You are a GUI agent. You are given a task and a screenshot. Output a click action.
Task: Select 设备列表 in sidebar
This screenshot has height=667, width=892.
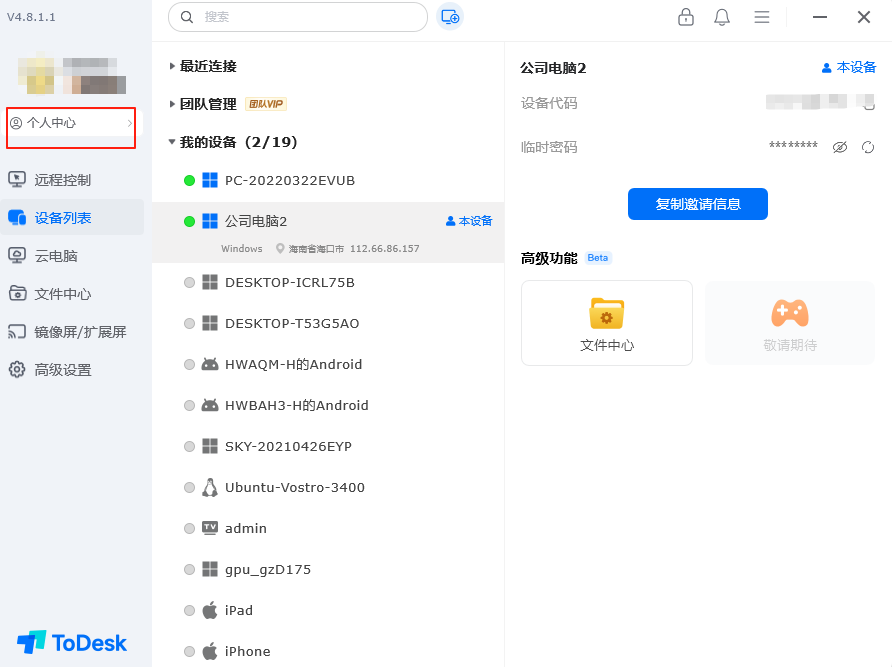72,217
